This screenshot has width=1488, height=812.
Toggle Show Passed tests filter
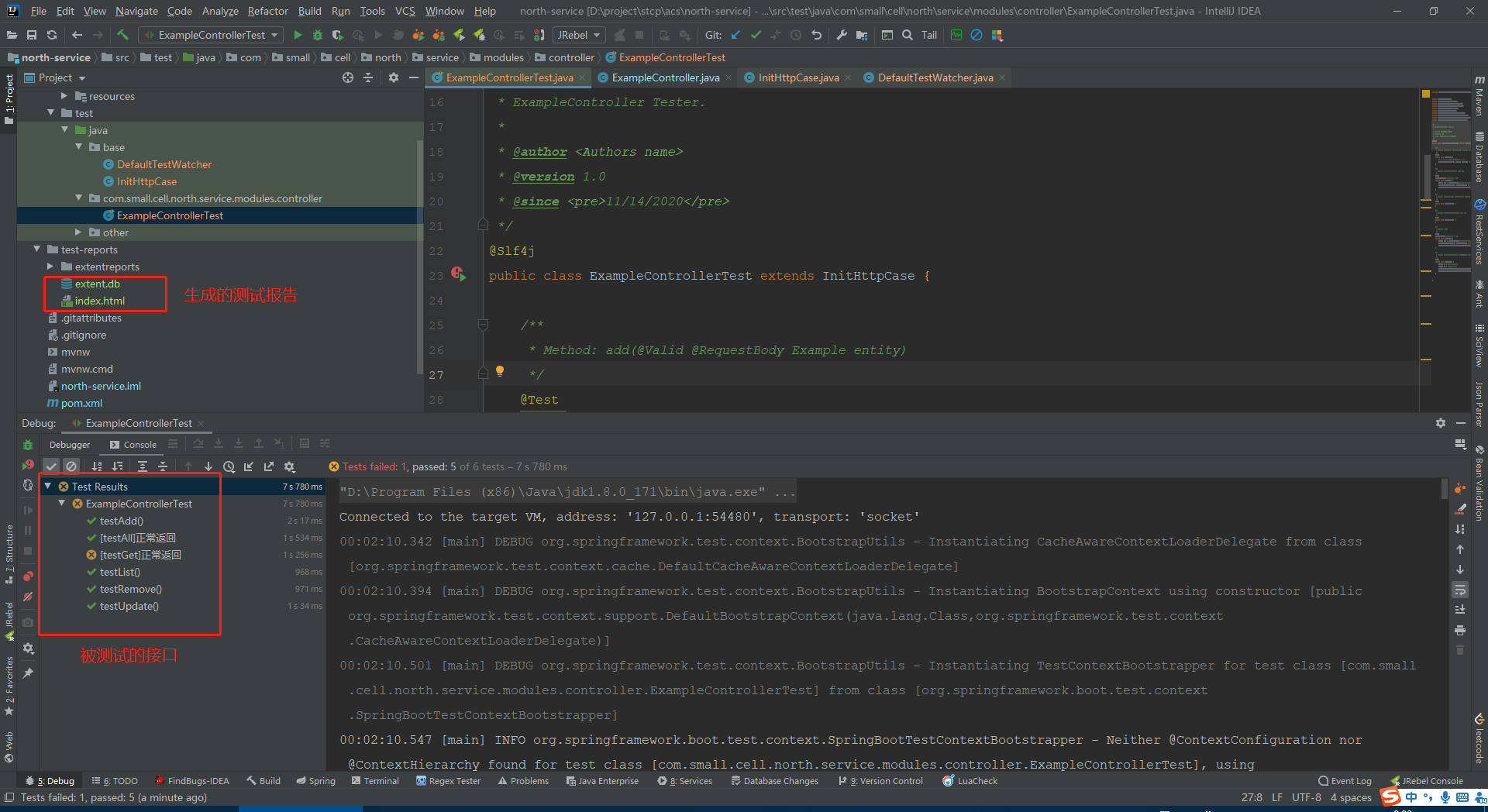(51, 466)
